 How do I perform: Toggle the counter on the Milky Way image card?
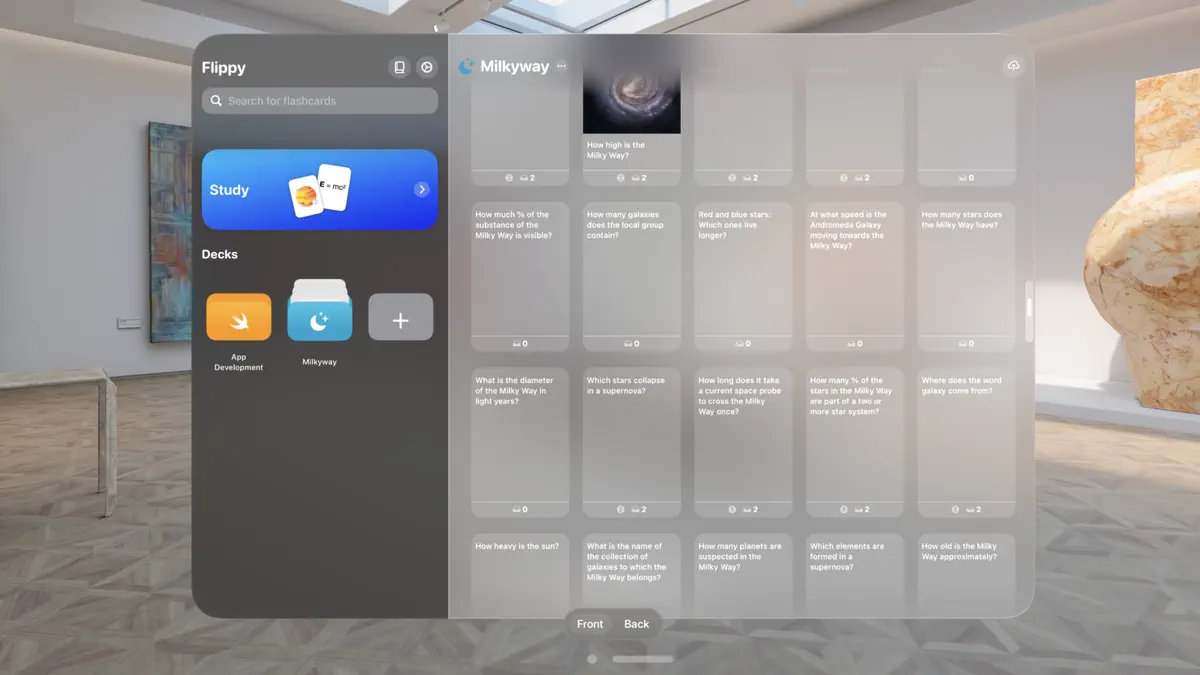pos(637,177)
